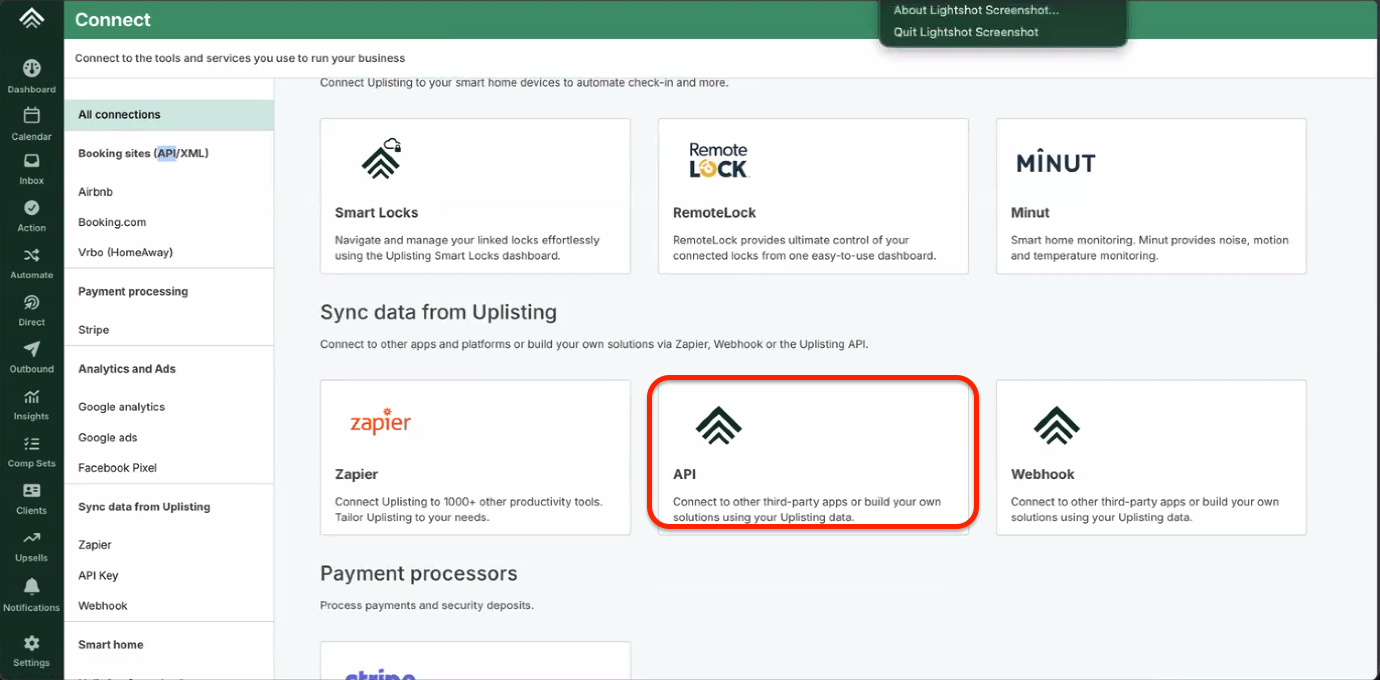Image resolution: width=1380 pixels, height=680 pixels.
Task: Open the Outbound paper plane icon
Action: point(32,349)
